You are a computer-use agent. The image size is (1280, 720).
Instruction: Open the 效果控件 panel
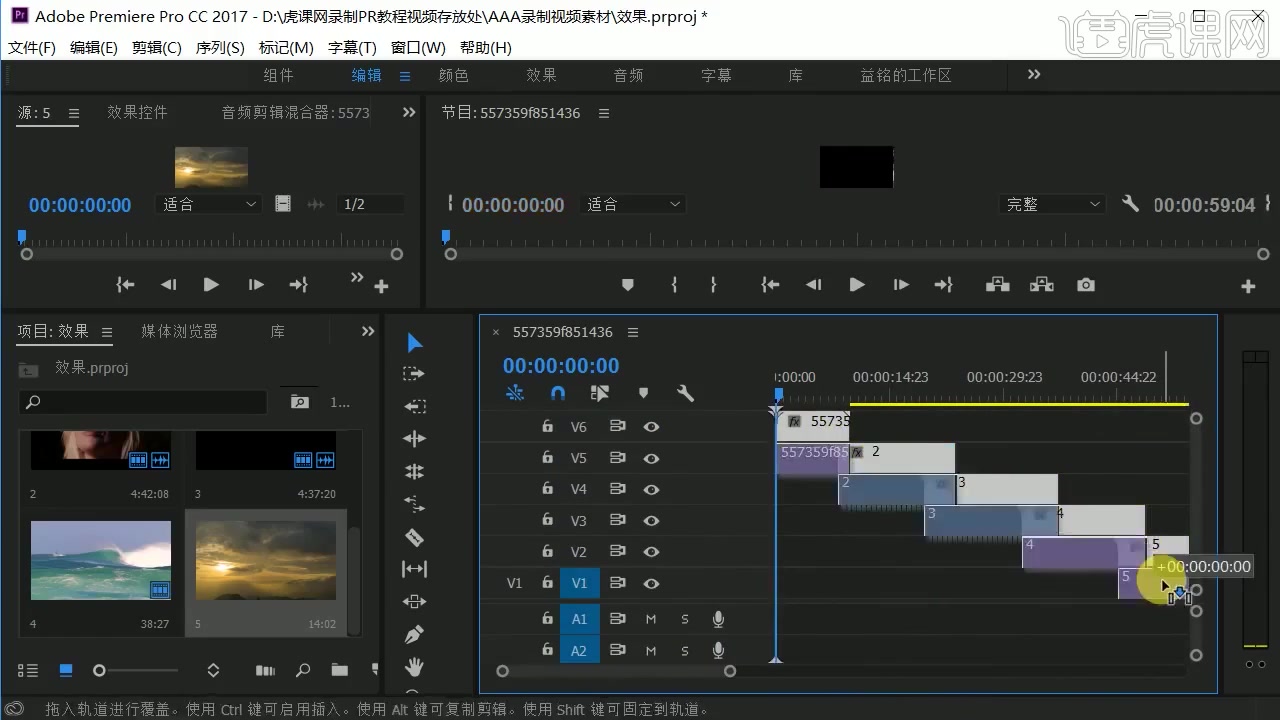tap(137, 112)
